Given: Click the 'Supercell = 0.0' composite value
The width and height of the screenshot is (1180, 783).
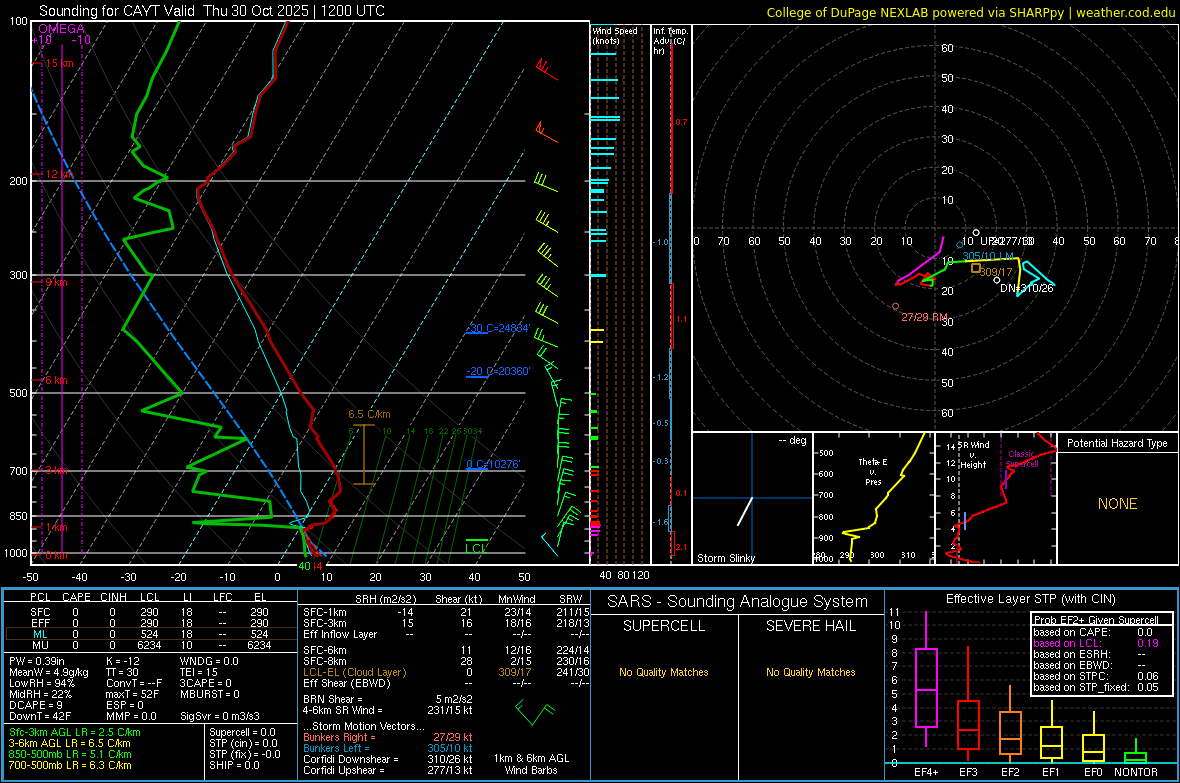Looking at the screenshot, I should tap(242, 732).
